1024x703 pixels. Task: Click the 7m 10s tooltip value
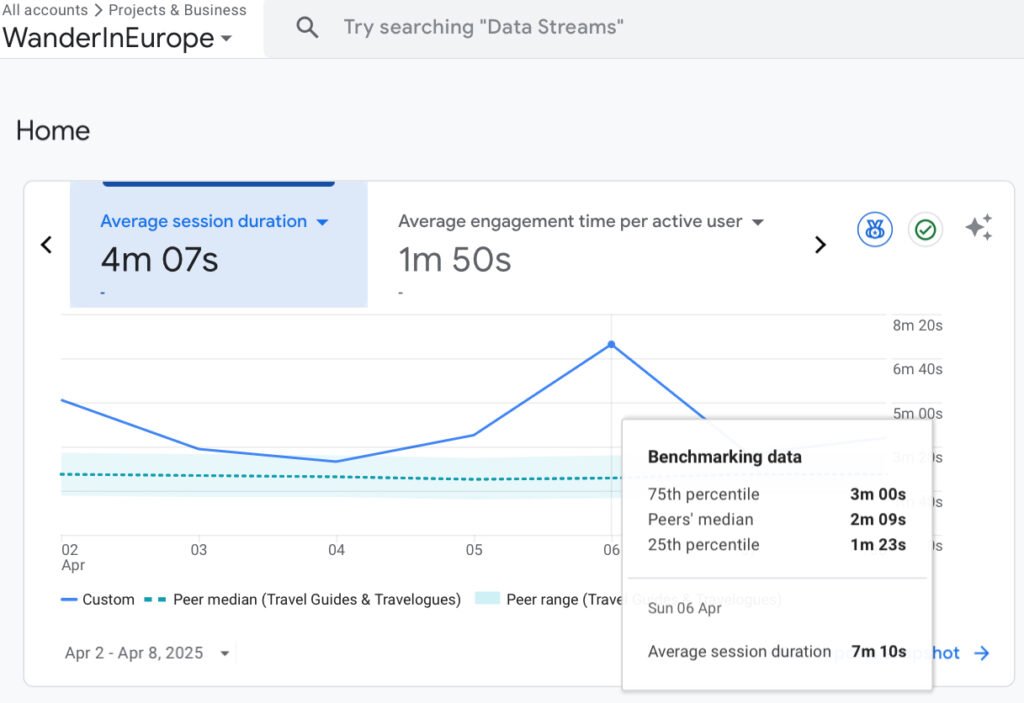[x=879, y=651]
